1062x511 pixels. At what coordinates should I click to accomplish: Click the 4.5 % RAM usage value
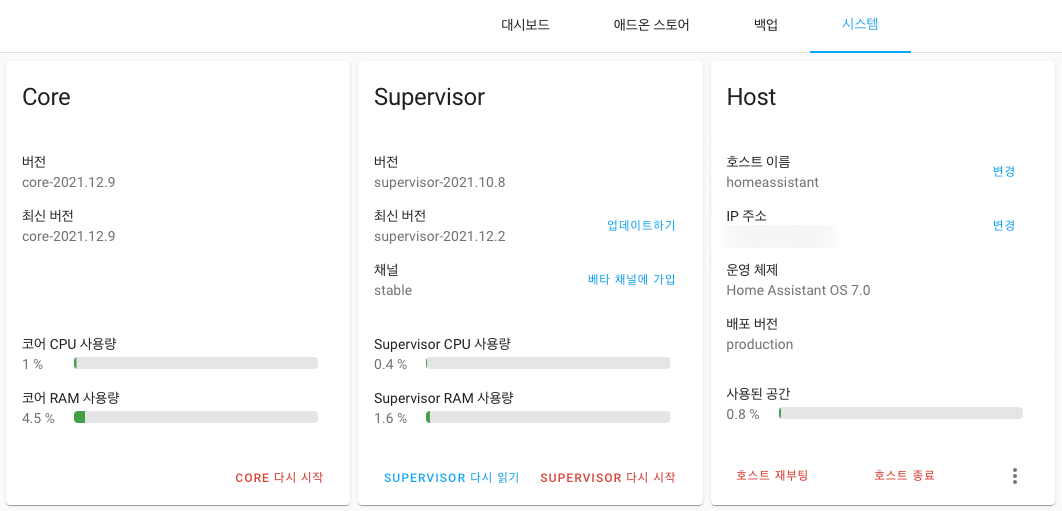38,418
